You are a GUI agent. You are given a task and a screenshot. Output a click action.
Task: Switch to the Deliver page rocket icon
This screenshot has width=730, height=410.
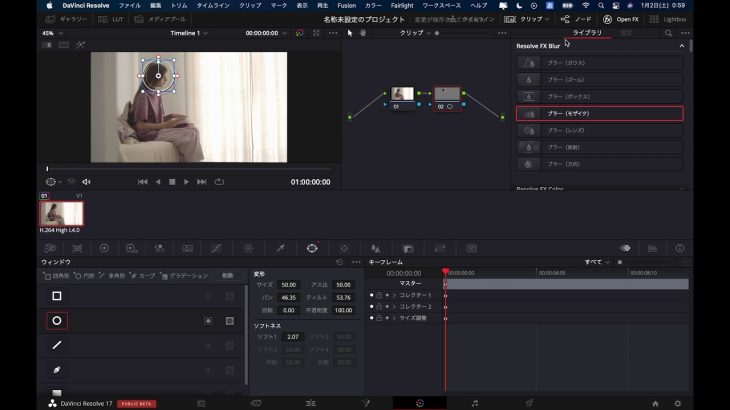529,403
